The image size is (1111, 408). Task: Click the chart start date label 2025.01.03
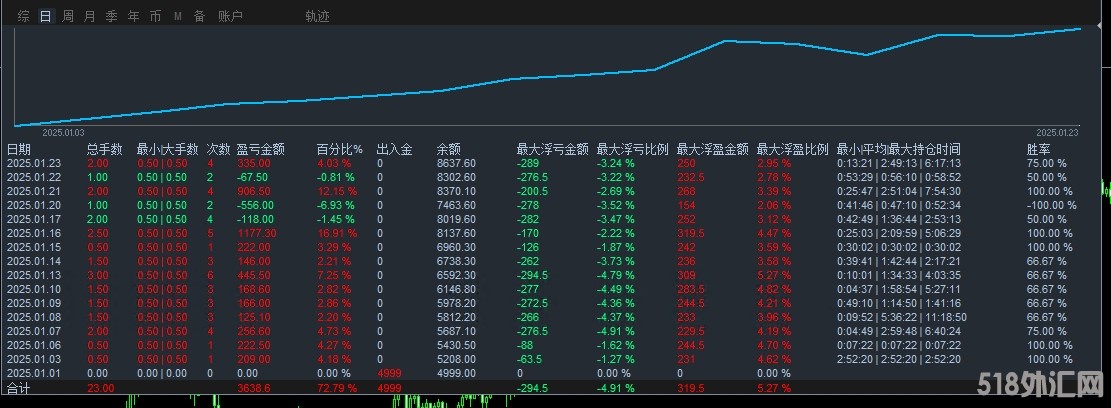(x=63, y=132)
